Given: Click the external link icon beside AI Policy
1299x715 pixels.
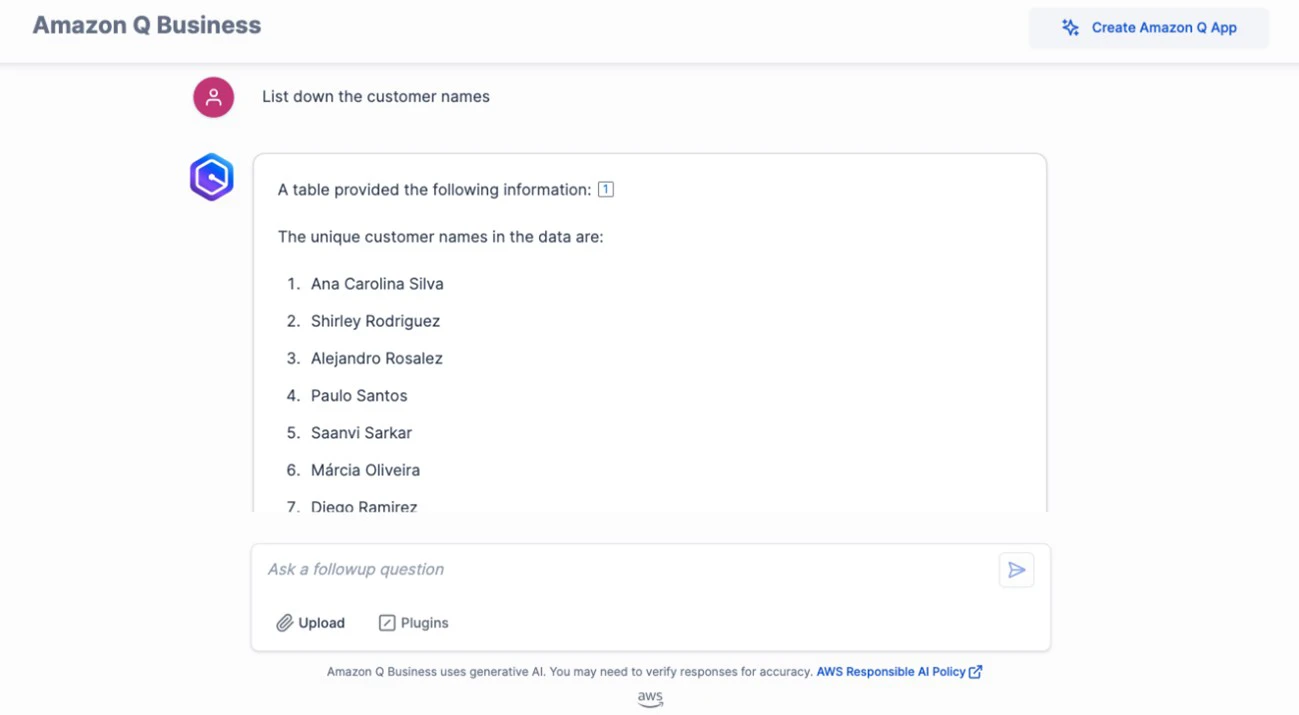Looking at the screenshot, I should [x=976, y=672].
